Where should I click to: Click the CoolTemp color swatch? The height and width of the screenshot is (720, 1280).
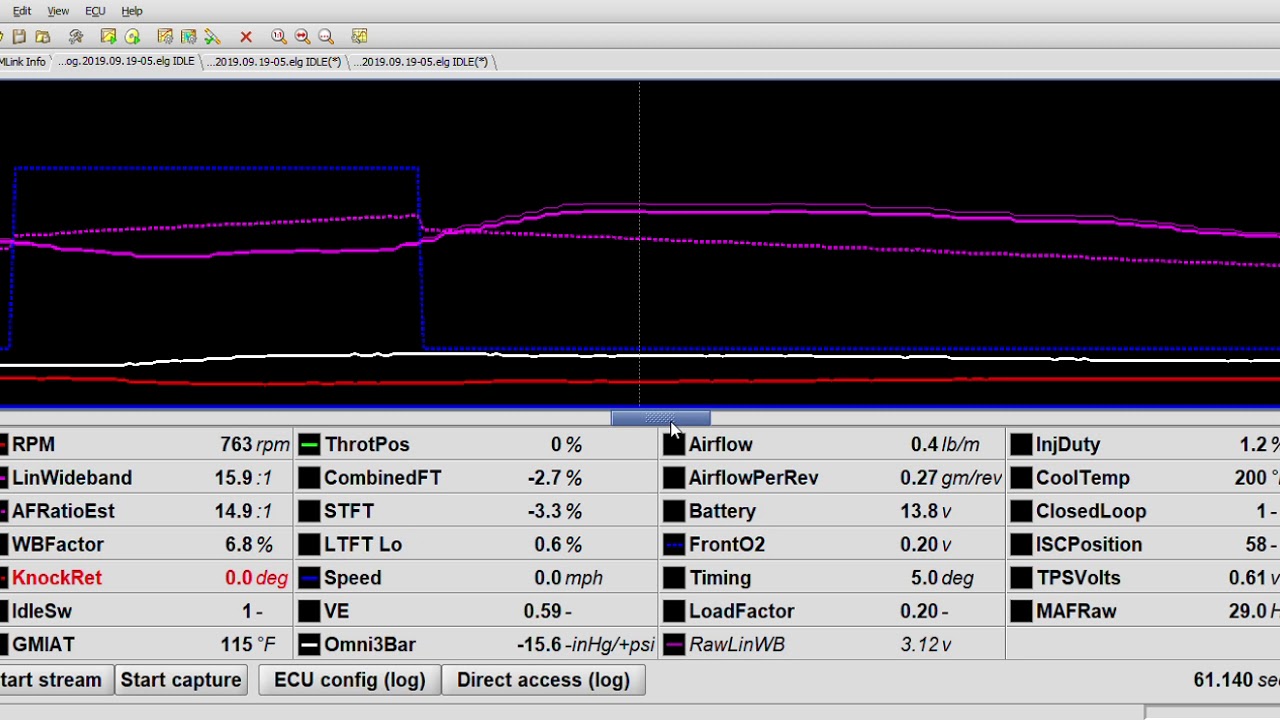1021,478
